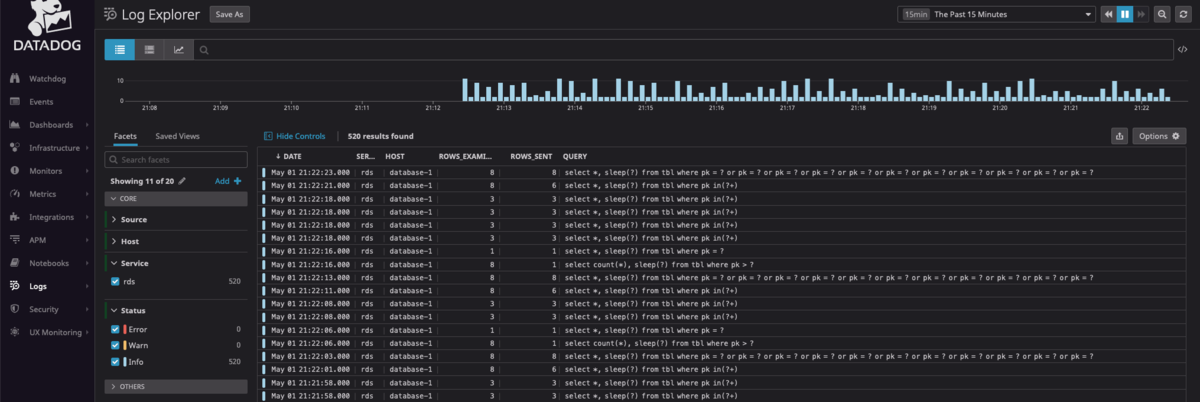Expand the OTHERS facet group
This screenshot has height=402, width=1200.
pos(176,386)
